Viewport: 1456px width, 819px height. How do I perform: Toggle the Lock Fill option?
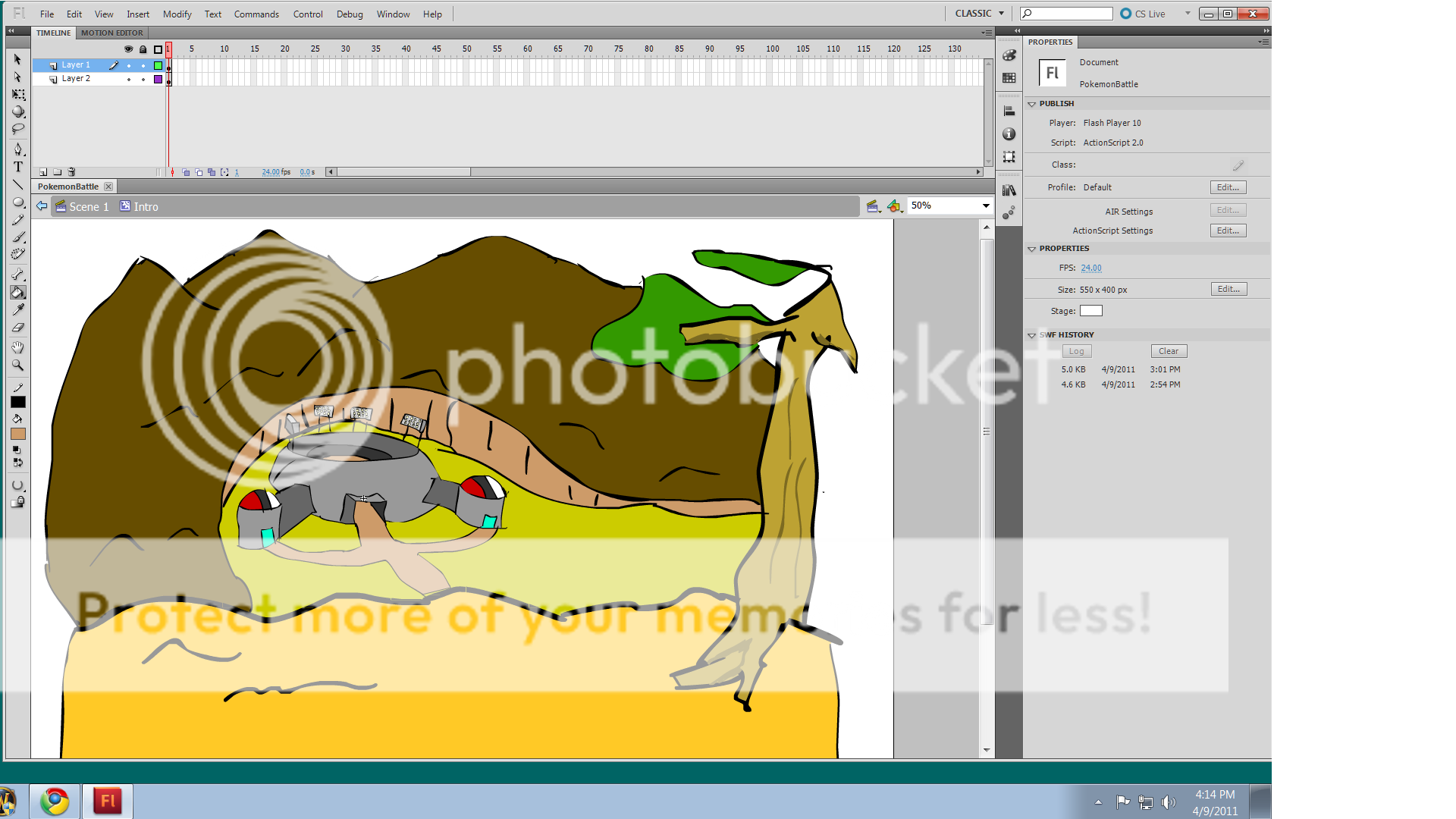[x=17, y=502]
